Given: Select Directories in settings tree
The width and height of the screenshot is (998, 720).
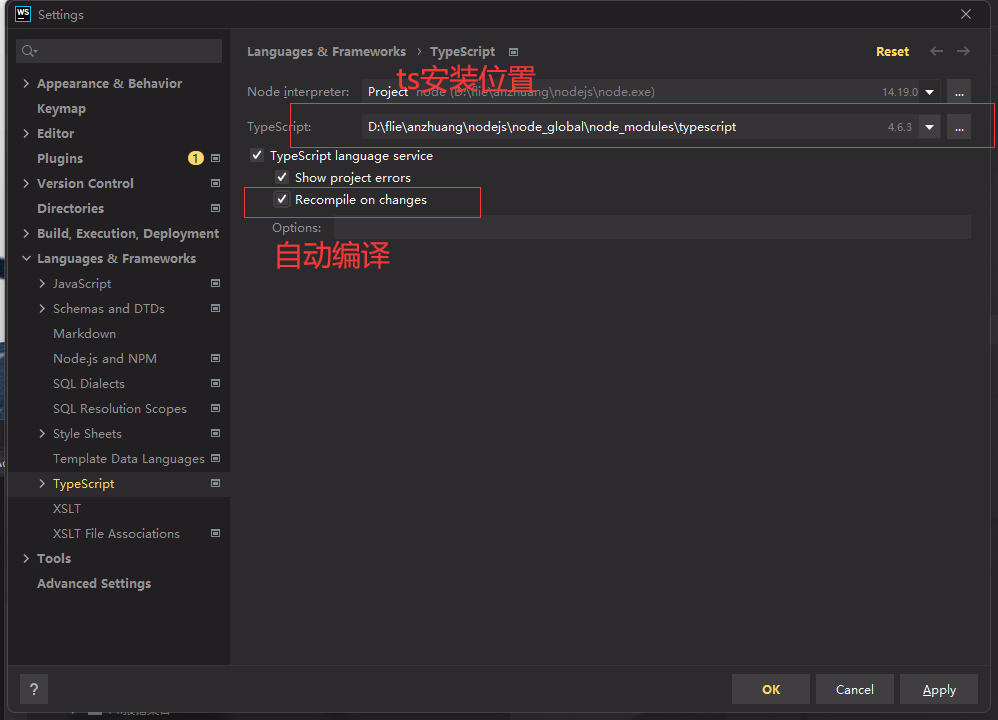Looking at the screenshot, I should pos(71,208).
